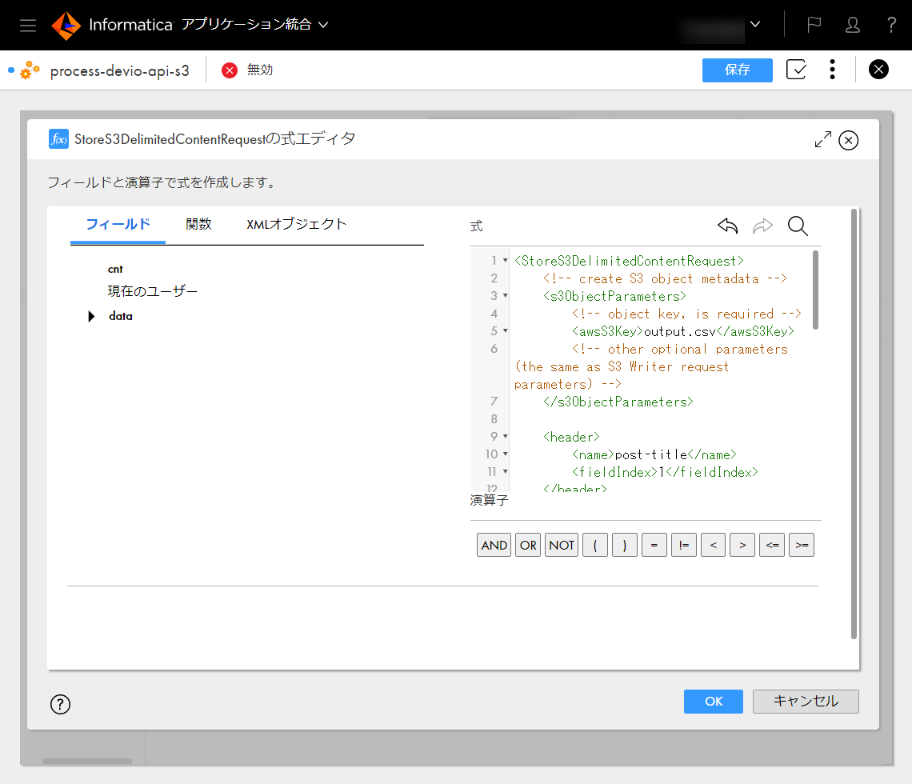The image size is (912, 784).
Task: Switch to the 関数 tab
Action: point(198,225)
